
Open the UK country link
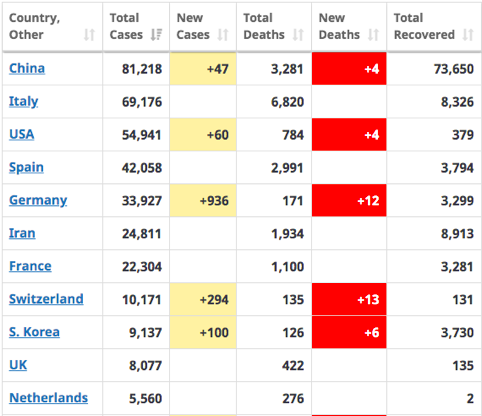click(18, 365)
